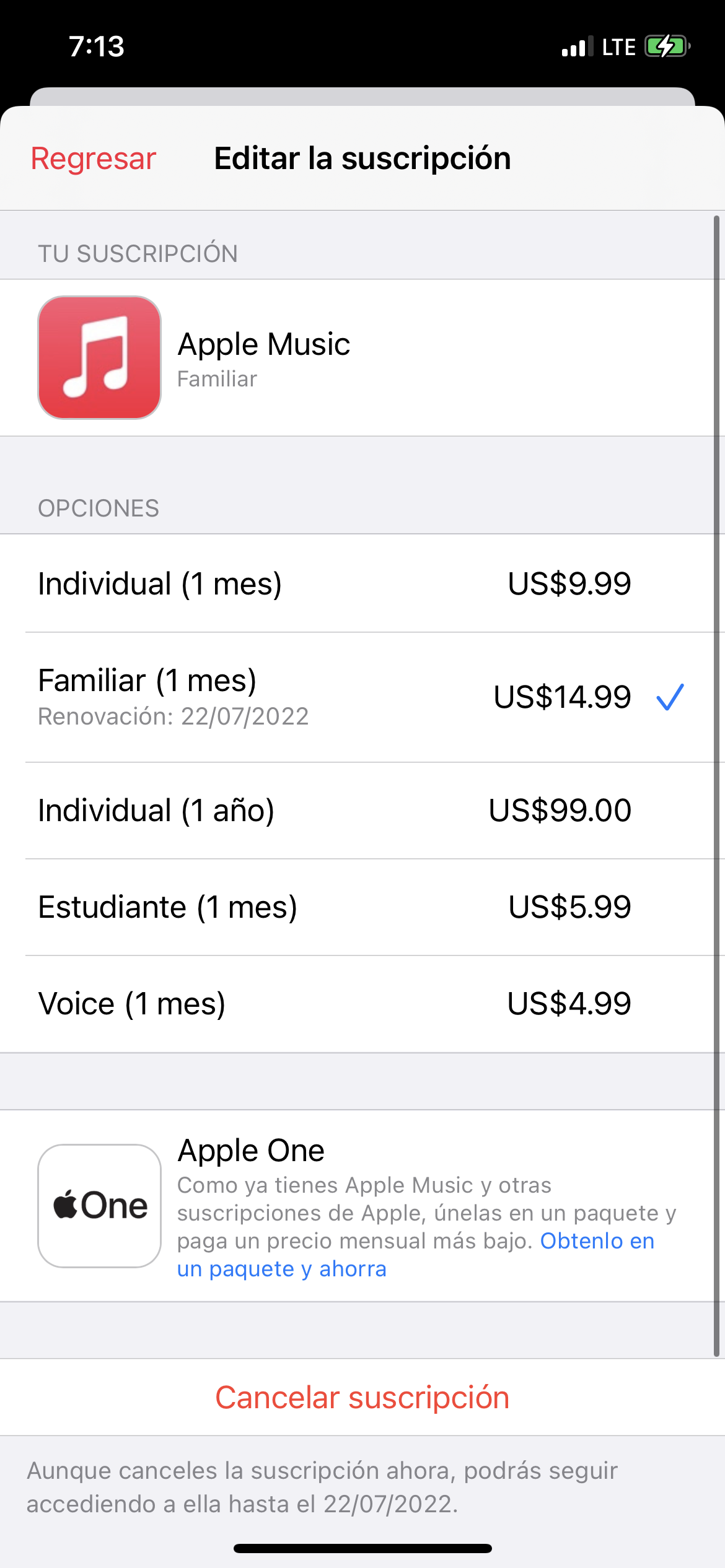The image size is (725, 1568).
Task: Tap the Apple Music app icon
Action: (x=99, y=357)
